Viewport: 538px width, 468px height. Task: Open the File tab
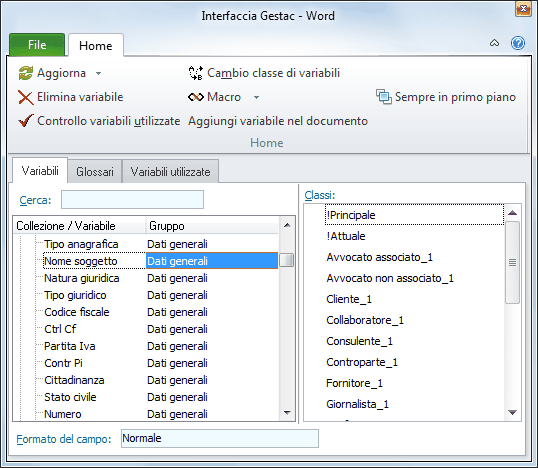click(37, 45)
